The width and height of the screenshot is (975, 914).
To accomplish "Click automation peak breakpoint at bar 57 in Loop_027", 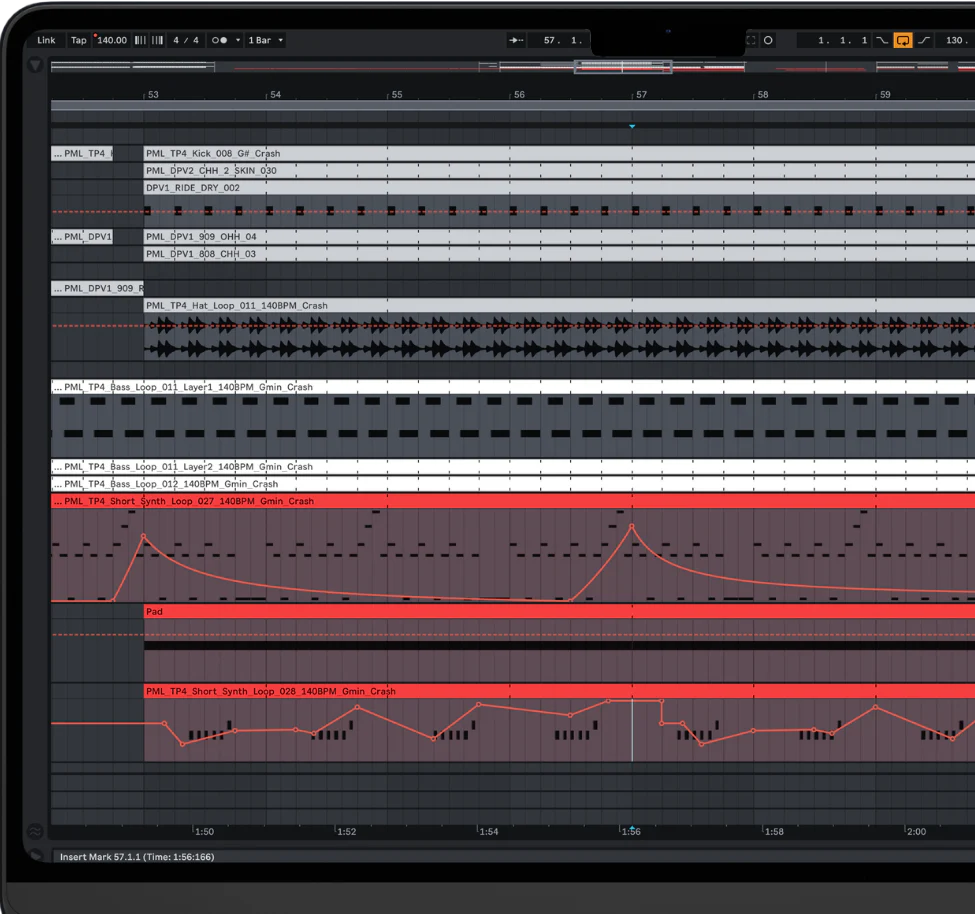I will click(x=632, y=527).
